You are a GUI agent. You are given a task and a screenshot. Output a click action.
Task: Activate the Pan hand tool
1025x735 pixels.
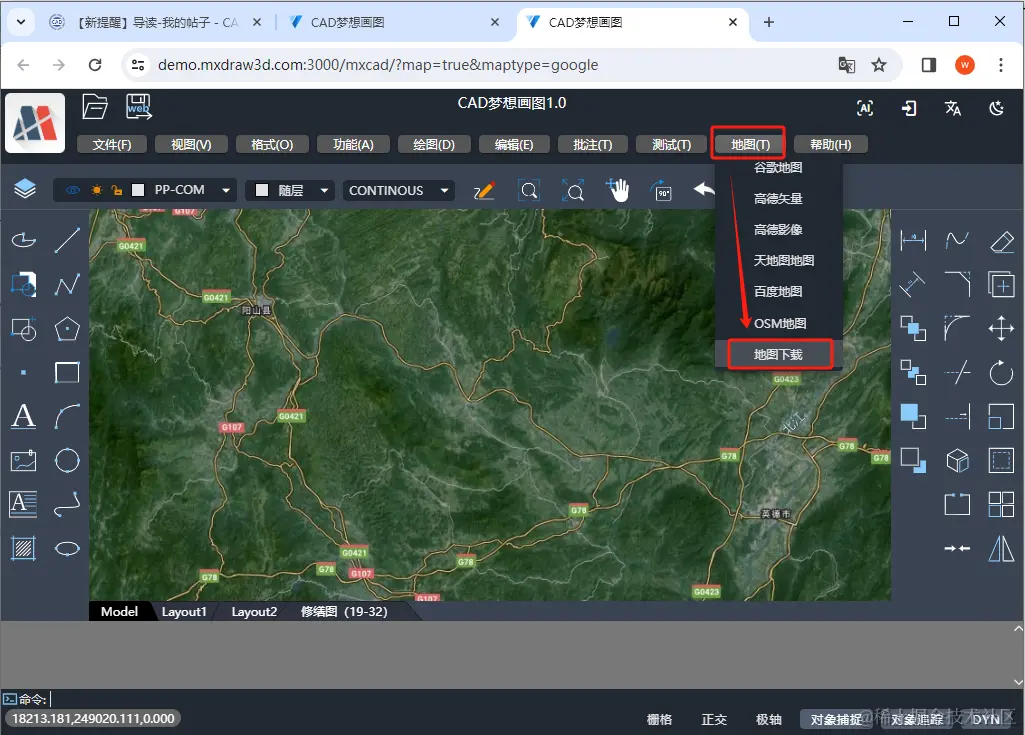[x=618, y=189]
